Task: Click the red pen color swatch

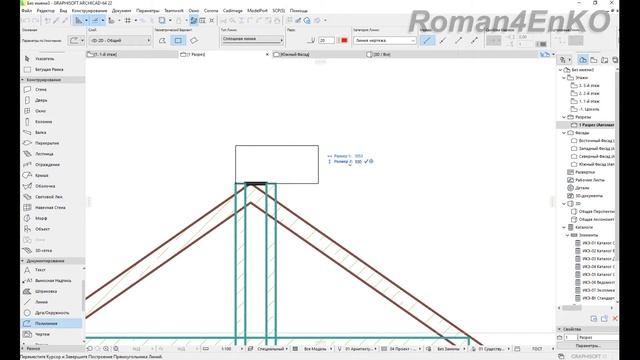Action: tap(344, 40)
